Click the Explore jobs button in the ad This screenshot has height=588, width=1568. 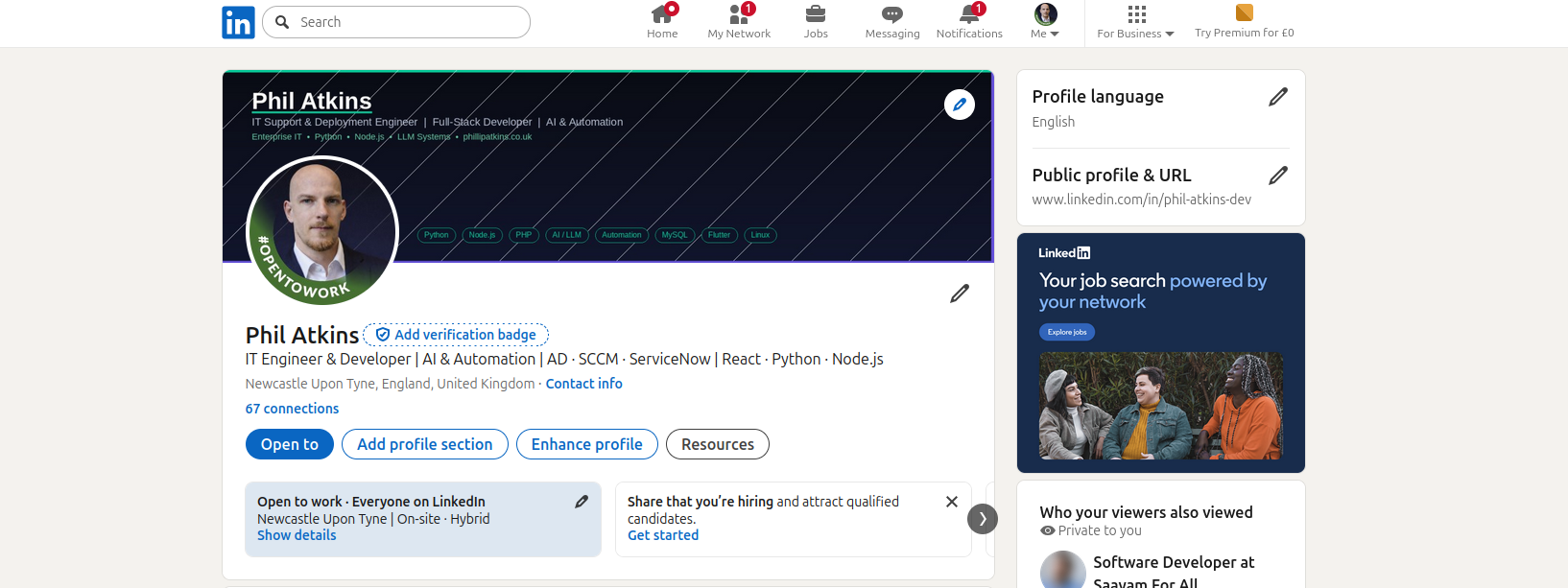click(x=1067, y=332)
